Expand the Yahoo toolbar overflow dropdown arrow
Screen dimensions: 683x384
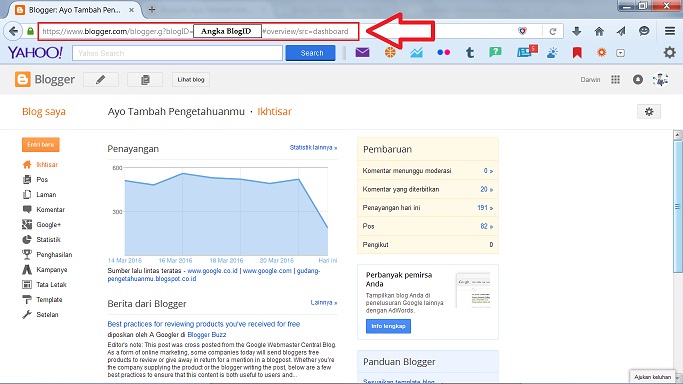pyautogui.click(x=621, y=53)
